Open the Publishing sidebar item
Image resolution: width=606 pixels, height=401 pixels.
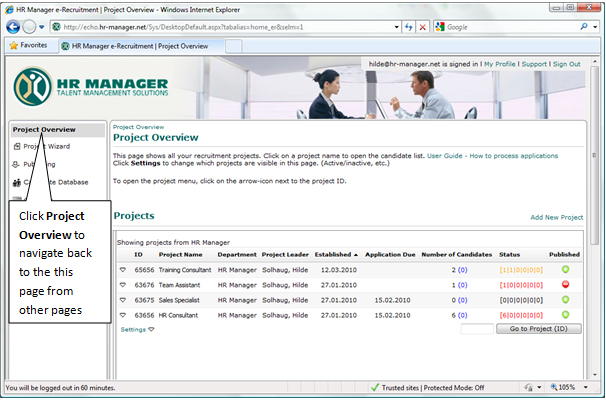coord(34,164)
